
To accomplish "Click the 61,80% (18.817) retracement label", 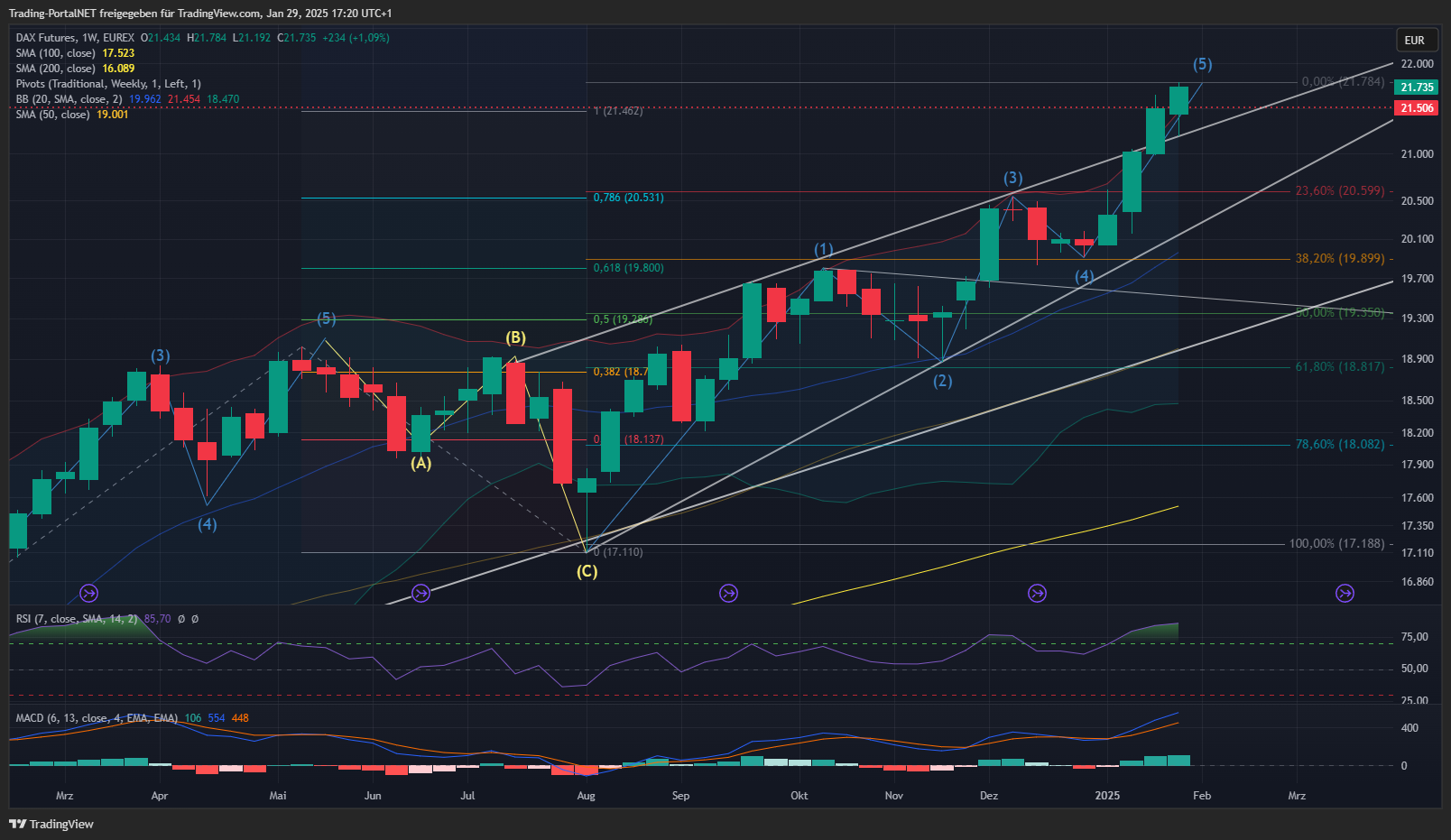I will click(x=1339, y=367).
